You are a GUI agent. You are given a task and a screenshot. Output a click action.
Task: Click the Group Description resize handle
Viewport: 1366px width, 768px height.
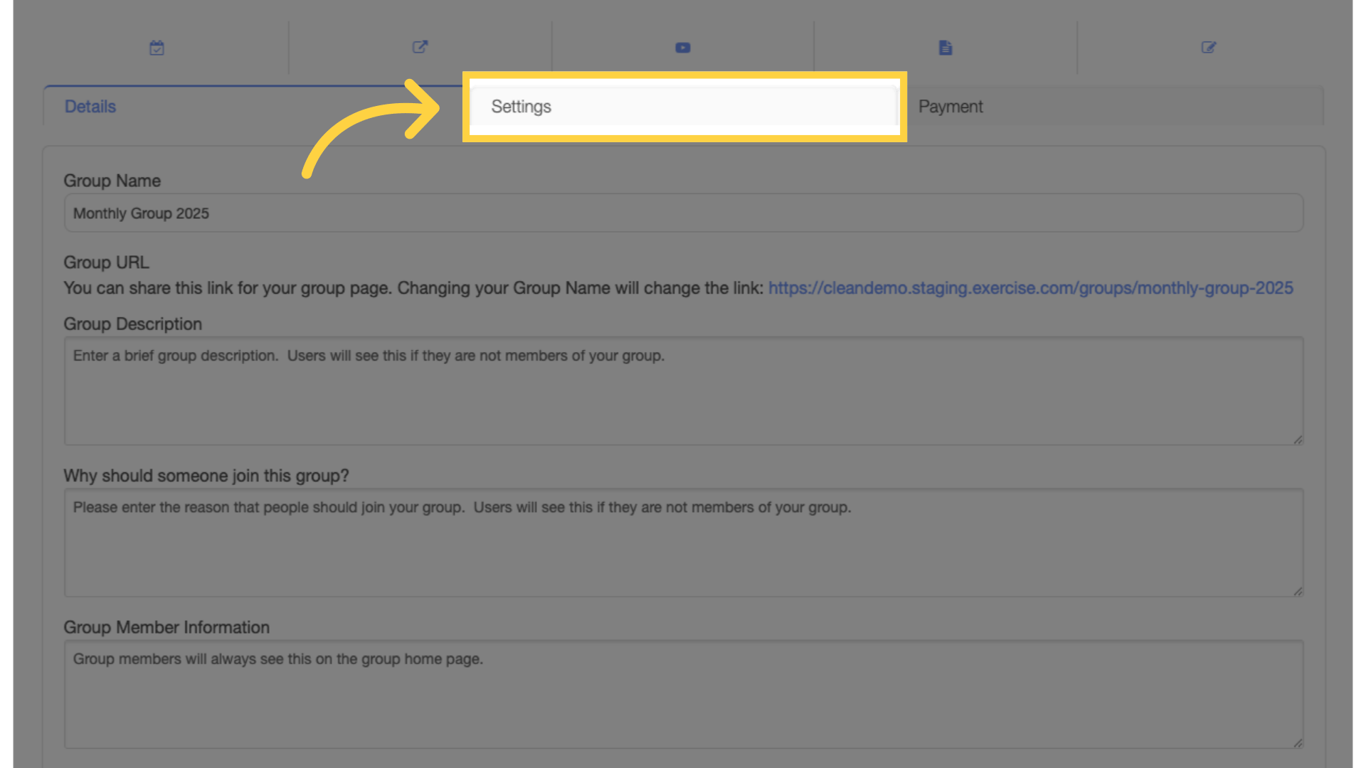point(1298,440)
